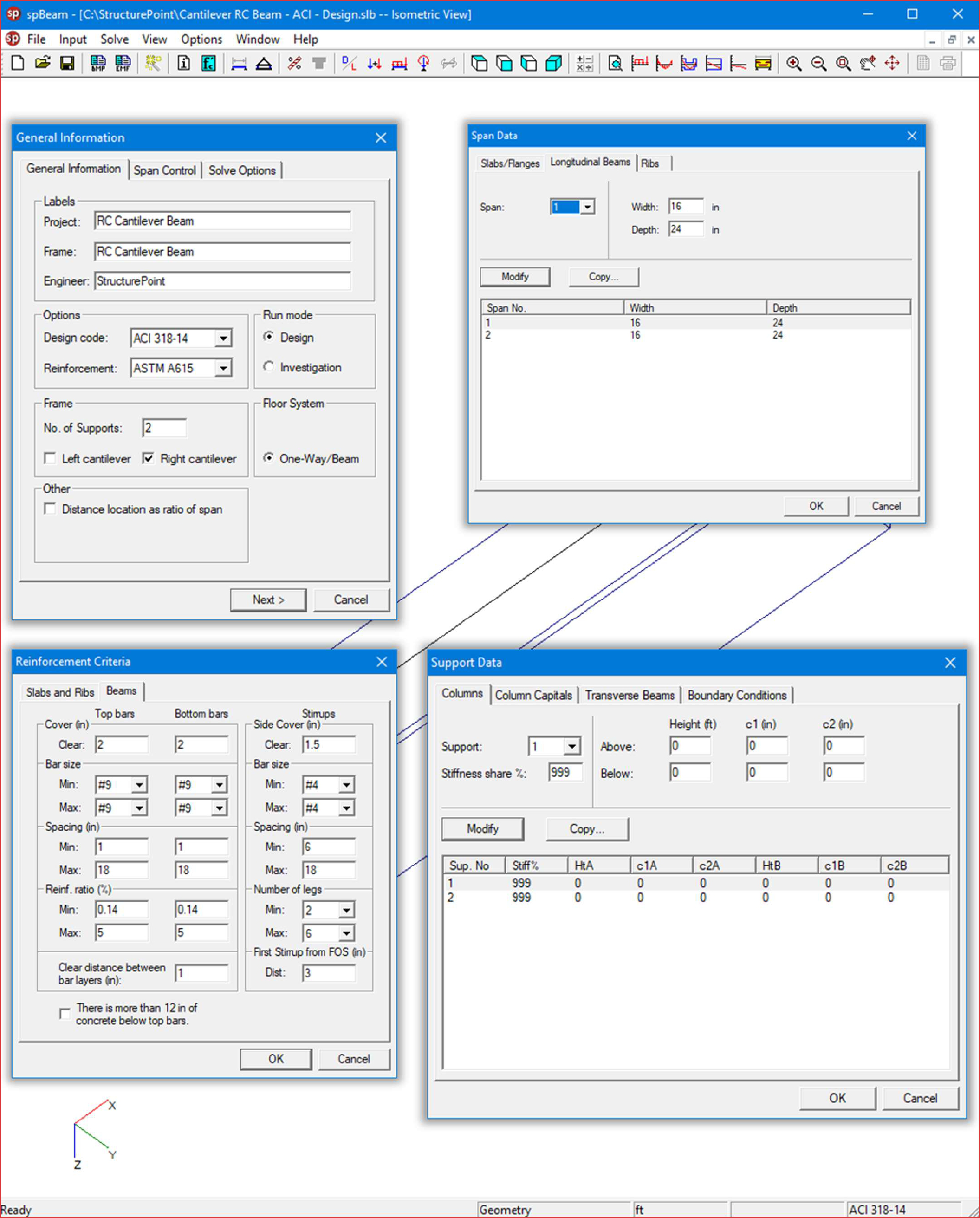Toggle Distance location as ratio of span

click(50, 508)
